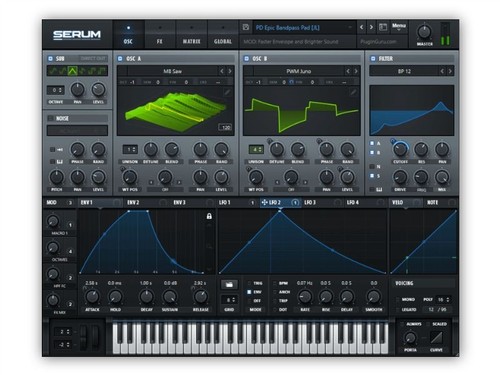This screenshot has height=375, width=500.
Task: Select the LFO 1 tab
Action: coord(237,202)
